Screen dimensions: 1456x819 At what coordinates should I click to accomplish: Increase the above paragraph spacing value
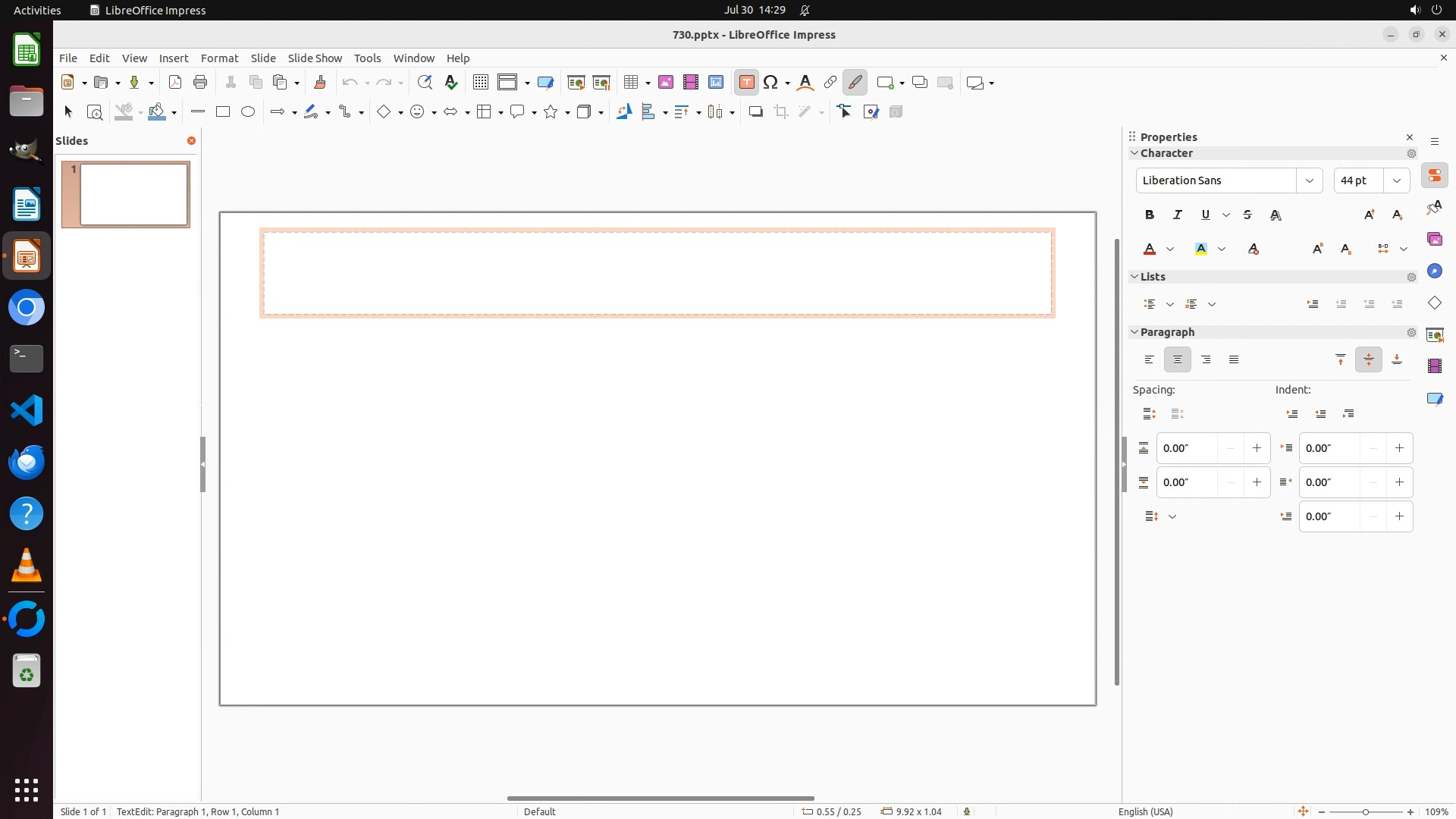tap(1257, 448)
